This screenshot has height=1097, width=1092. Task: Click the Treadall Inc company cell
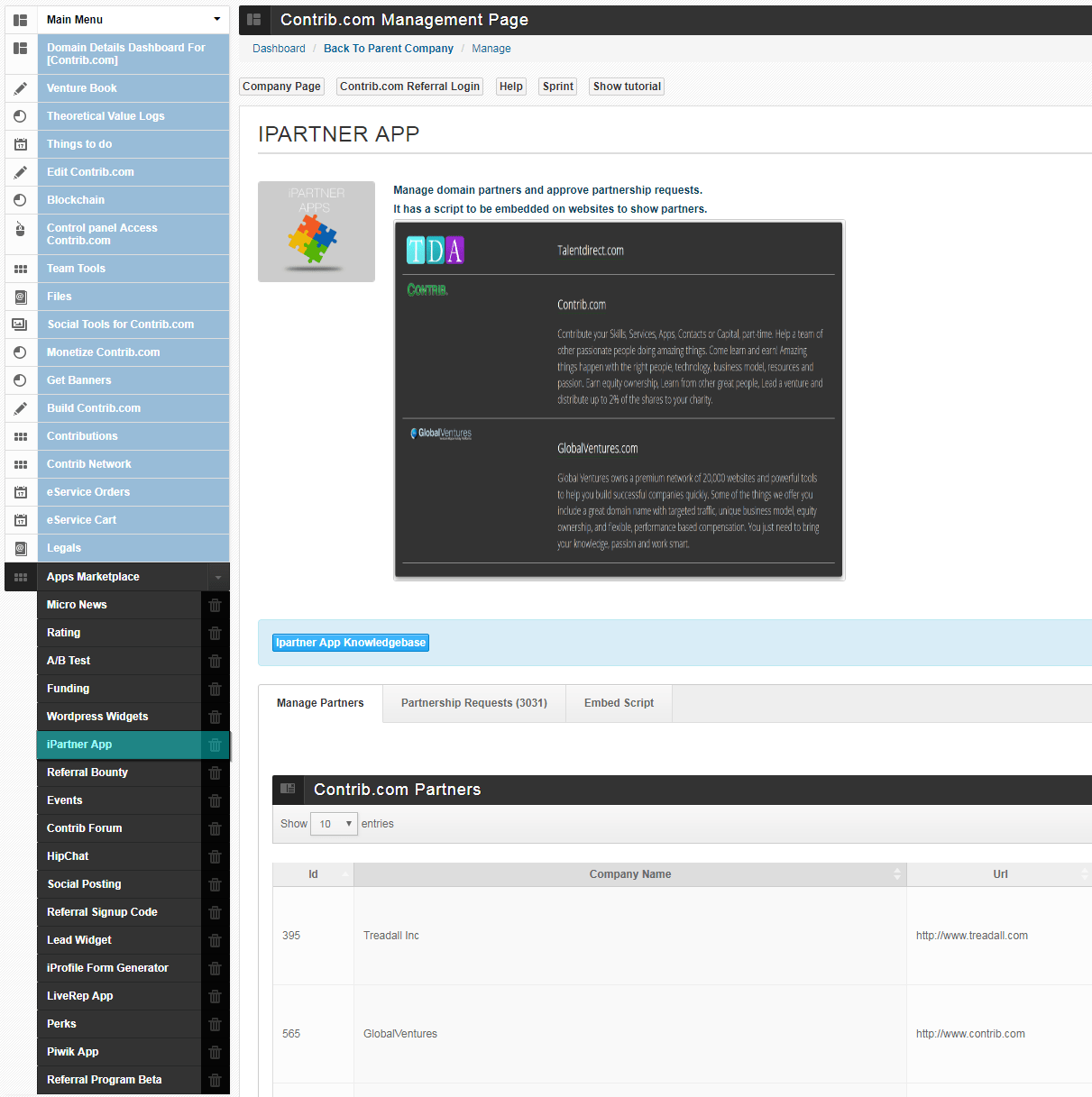click(x=630, y=936)
